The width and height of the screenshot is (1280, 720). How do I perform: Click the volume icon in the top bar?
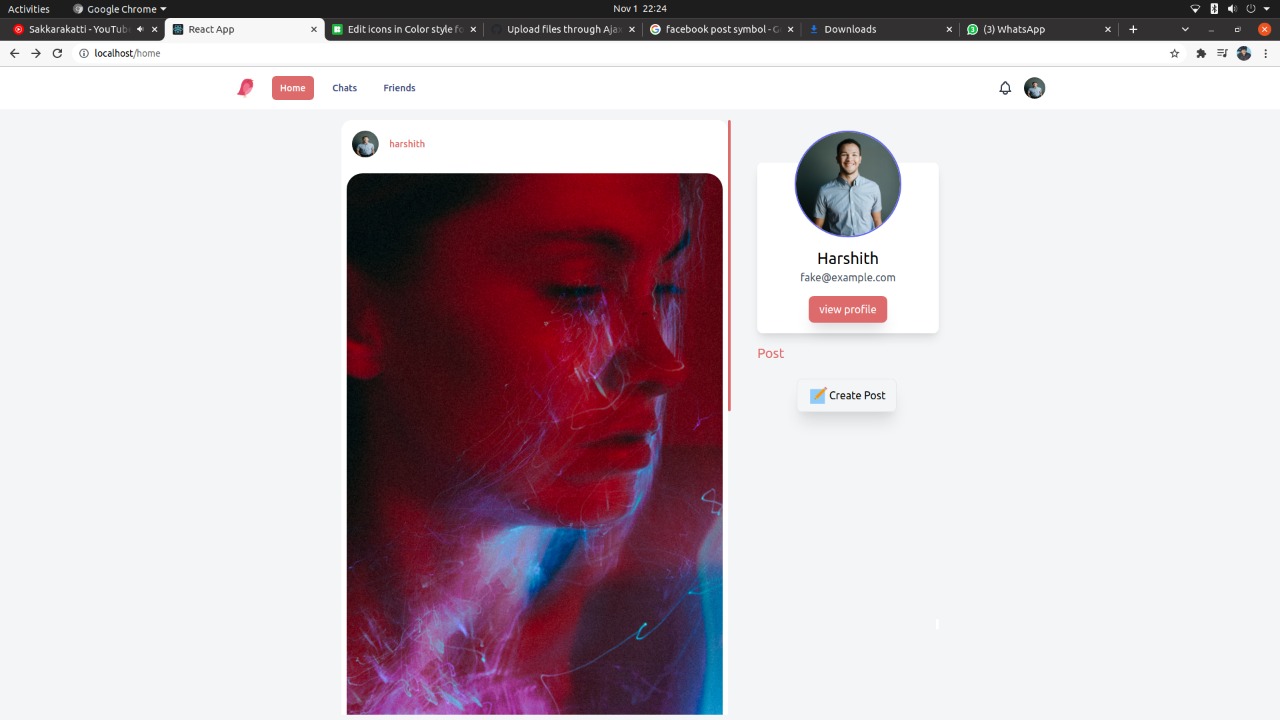click(x=1232, y=9)
